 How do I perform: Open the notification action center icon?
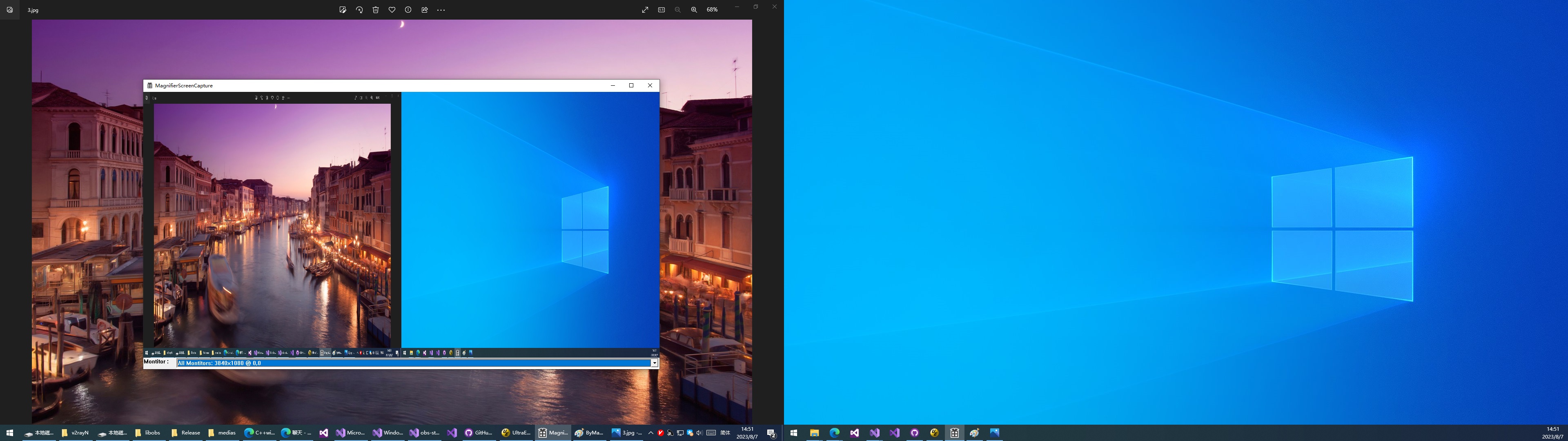[771, 433]
